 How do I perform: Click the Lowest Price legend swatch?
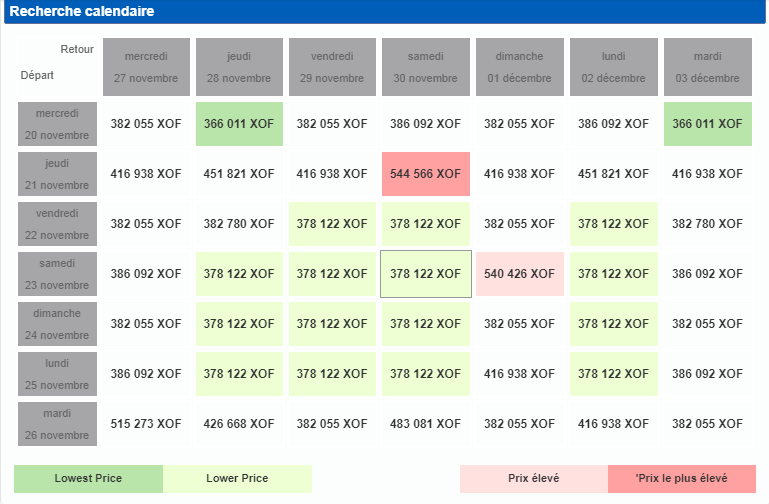(x=88, y=479)
